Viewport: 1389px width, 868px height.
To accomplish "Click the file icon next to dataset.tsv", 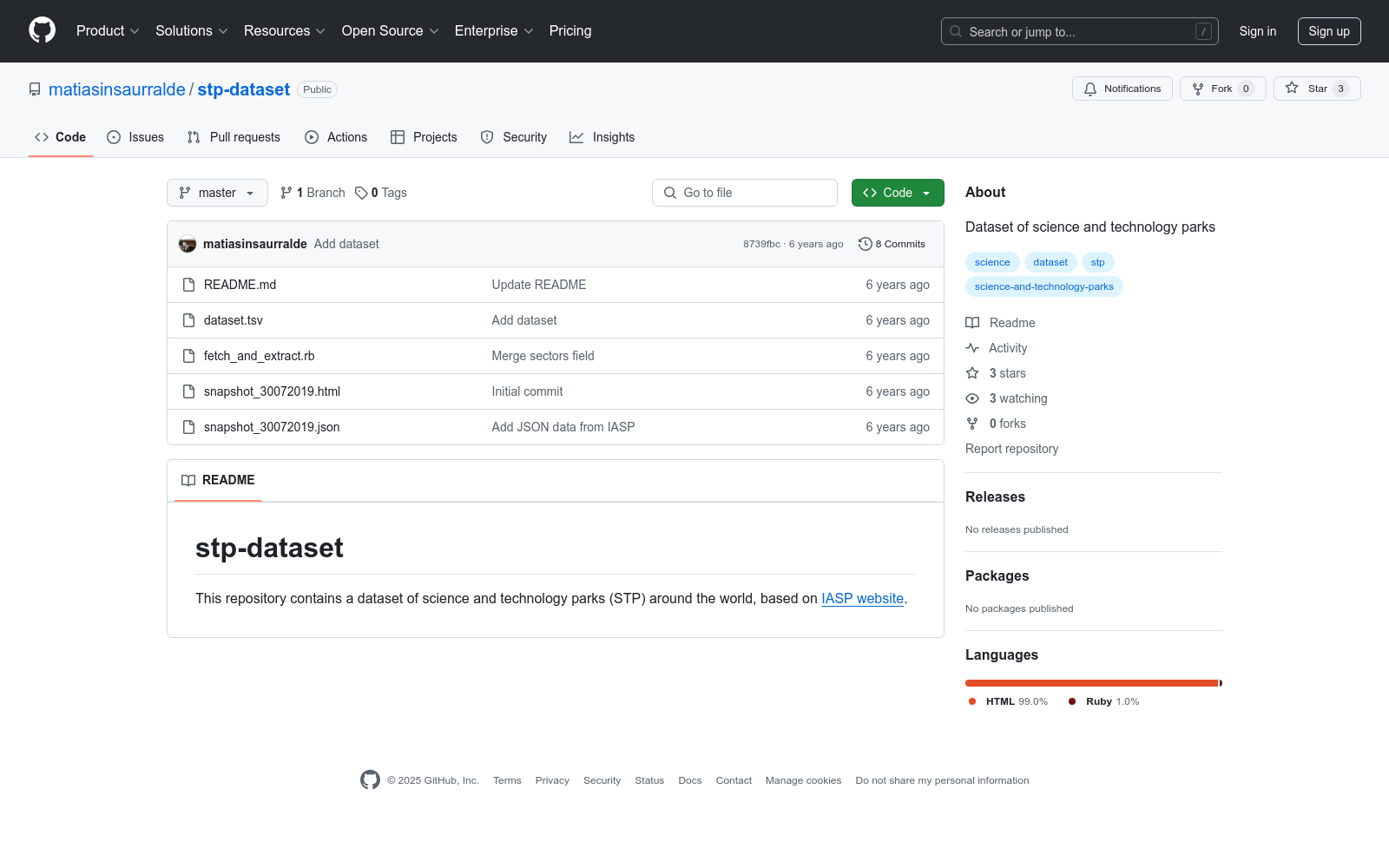I will [188, 320].
